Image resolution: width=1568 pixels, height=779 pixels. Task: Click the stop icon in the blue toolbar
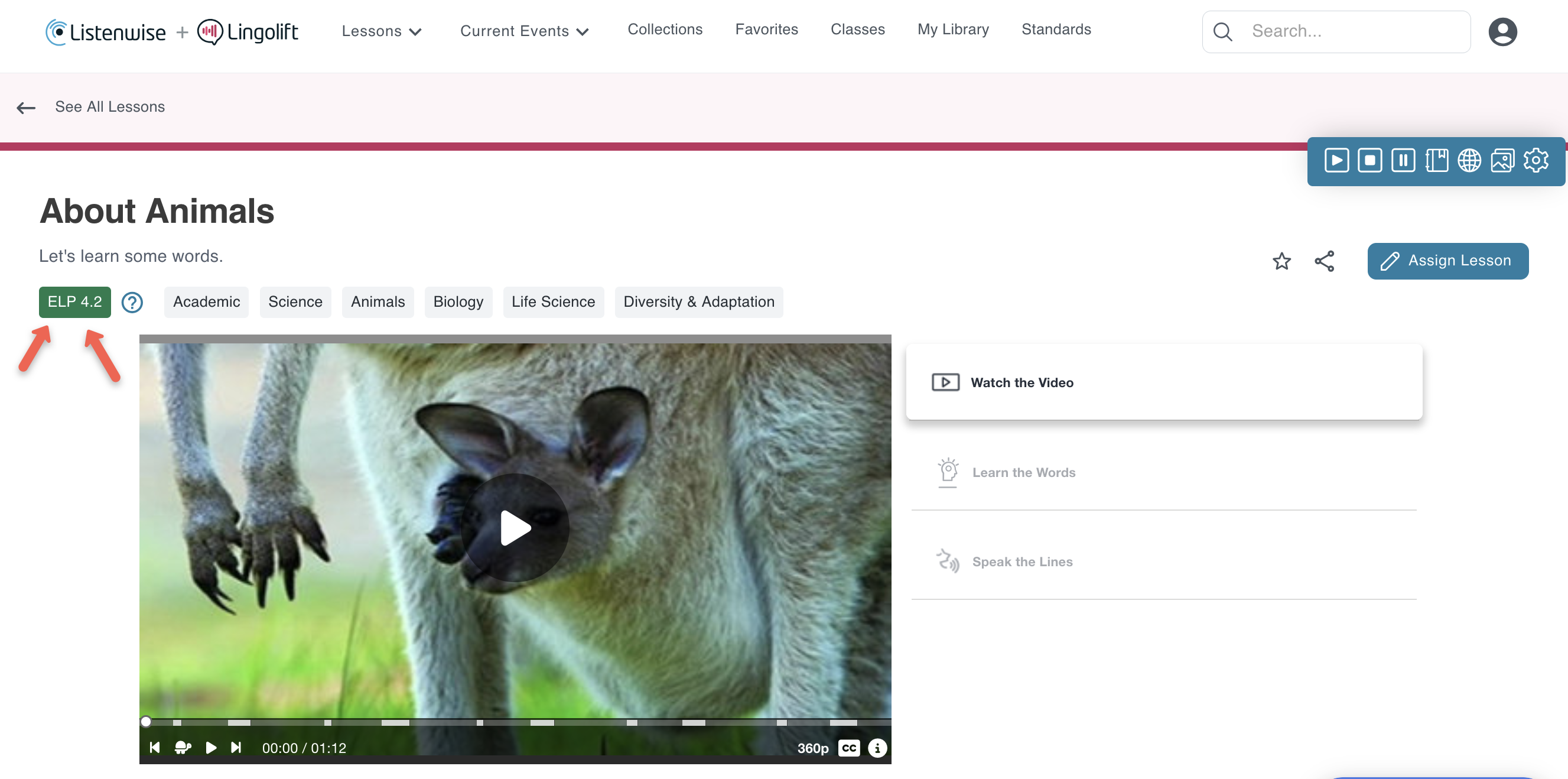(x=1369, y=160)
